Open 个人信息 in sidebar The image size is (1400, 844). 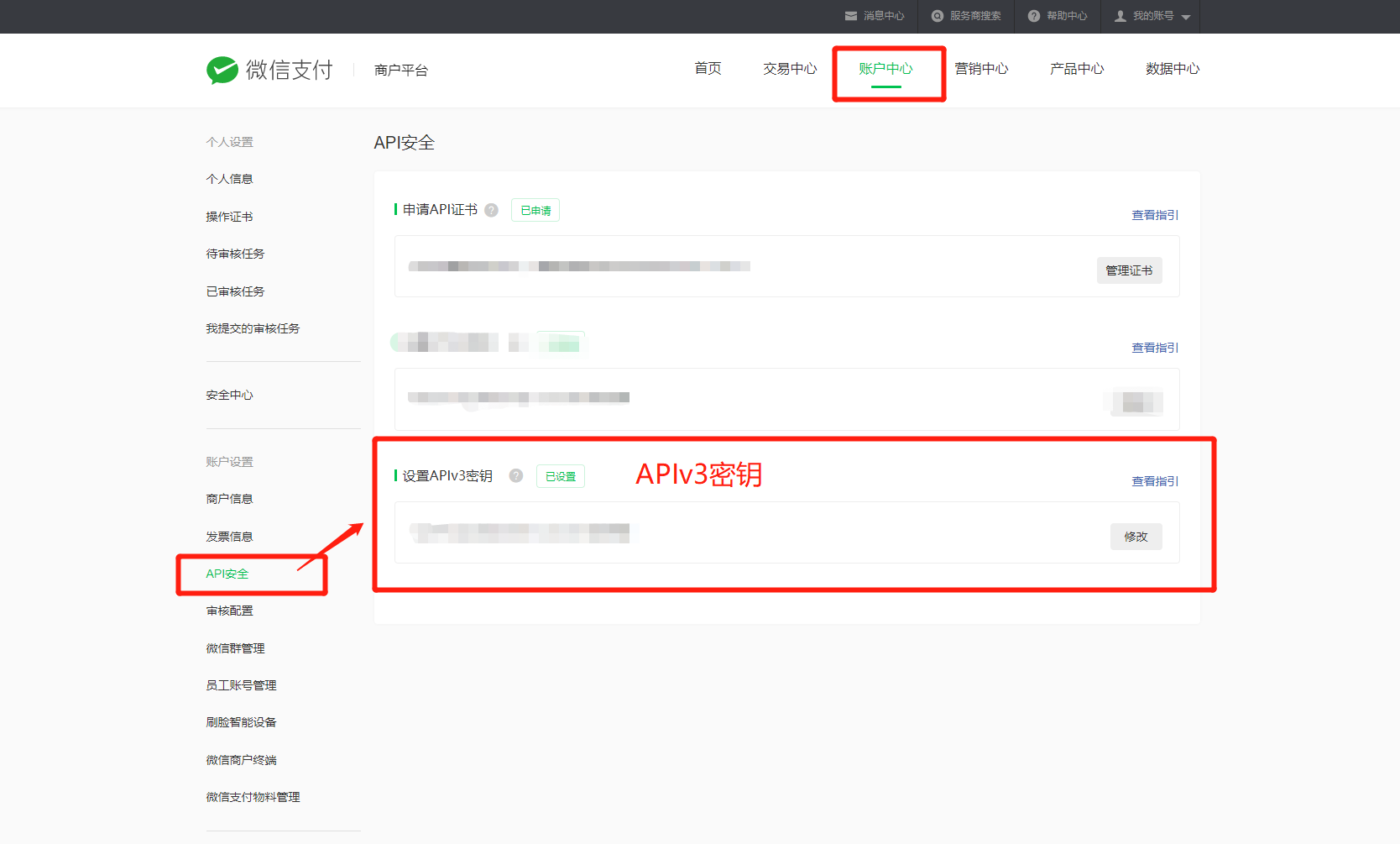pos(229,179)
